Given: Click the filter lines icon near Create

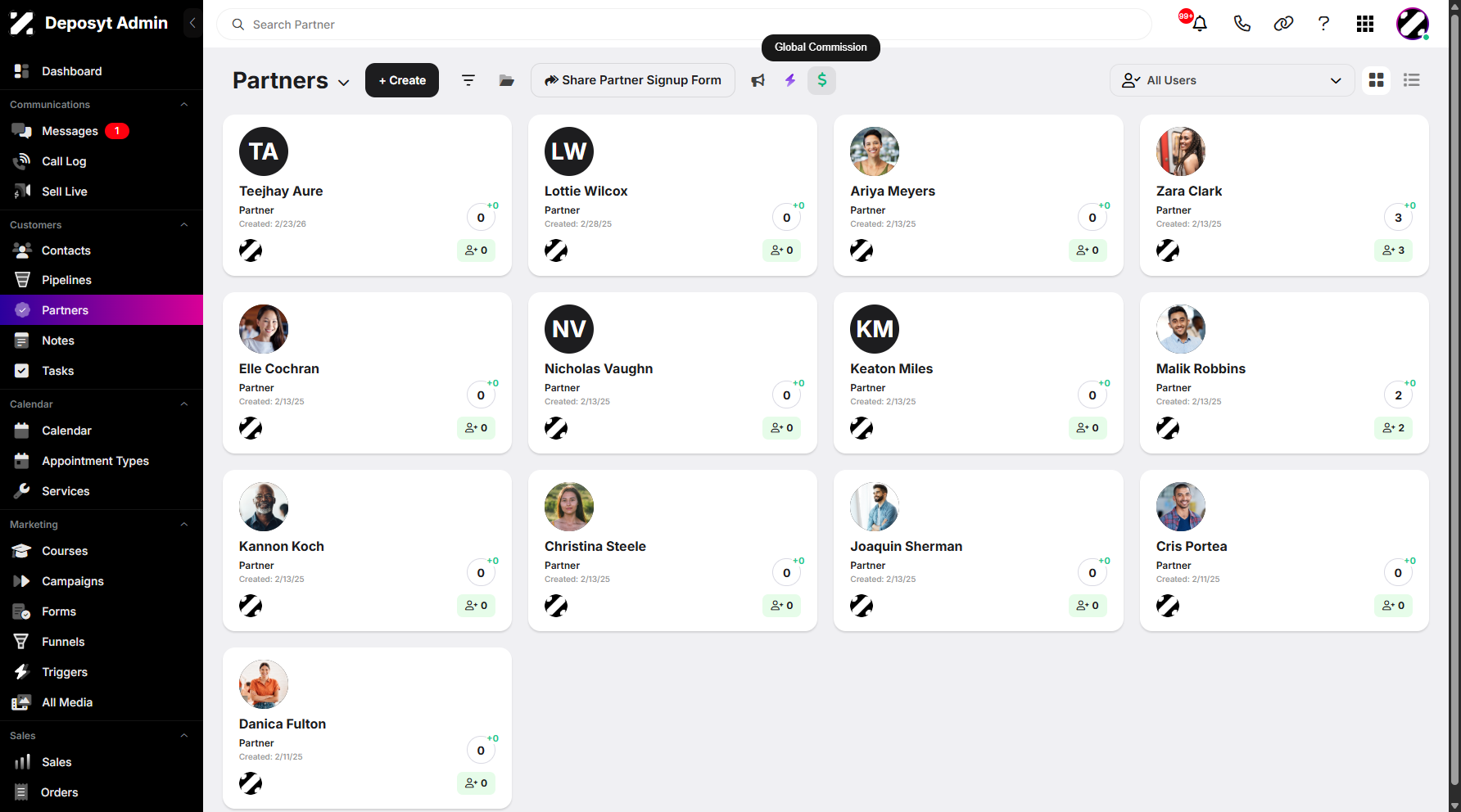Looking at the screenshot, I should 468,80.
